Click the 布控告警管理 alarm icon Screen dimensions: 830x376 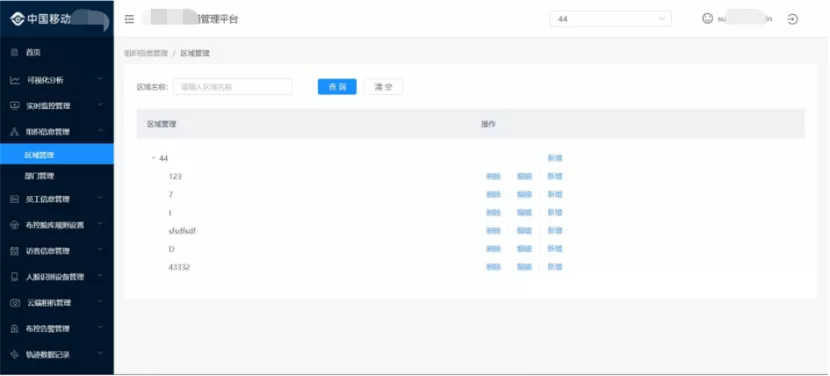[x=15, y=329]
